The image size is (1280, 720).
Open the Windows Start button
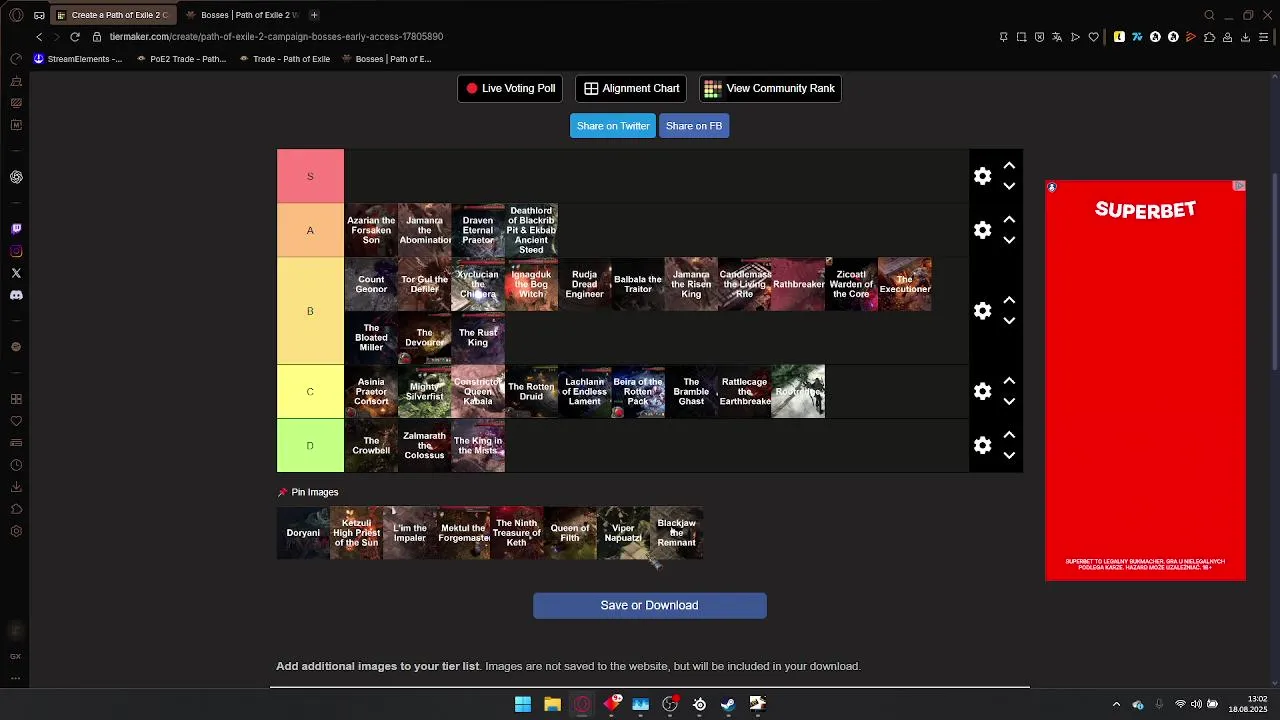(x=523, y=704)
